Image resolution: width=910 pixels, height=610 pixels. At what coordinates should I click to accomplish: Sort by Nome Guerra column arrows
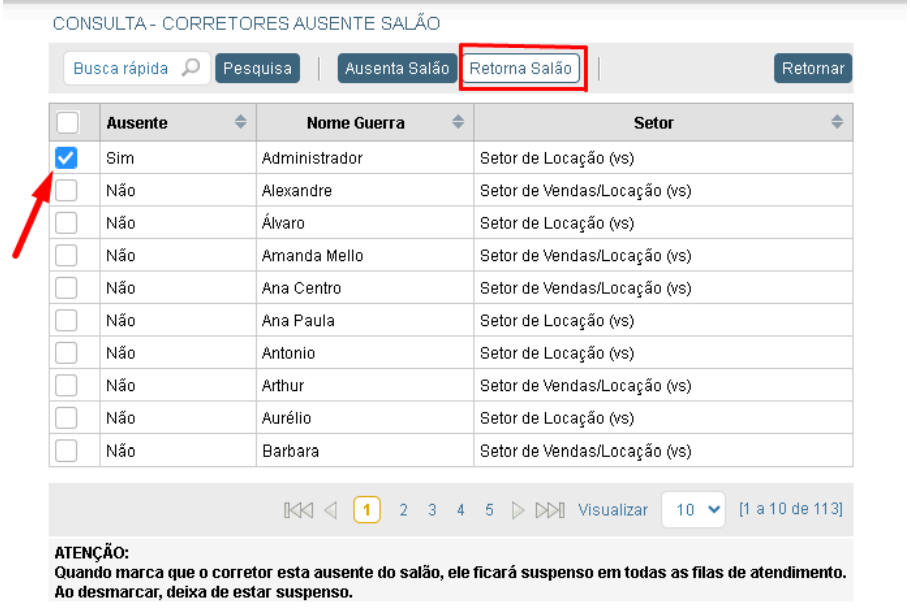tap(458, 123)
